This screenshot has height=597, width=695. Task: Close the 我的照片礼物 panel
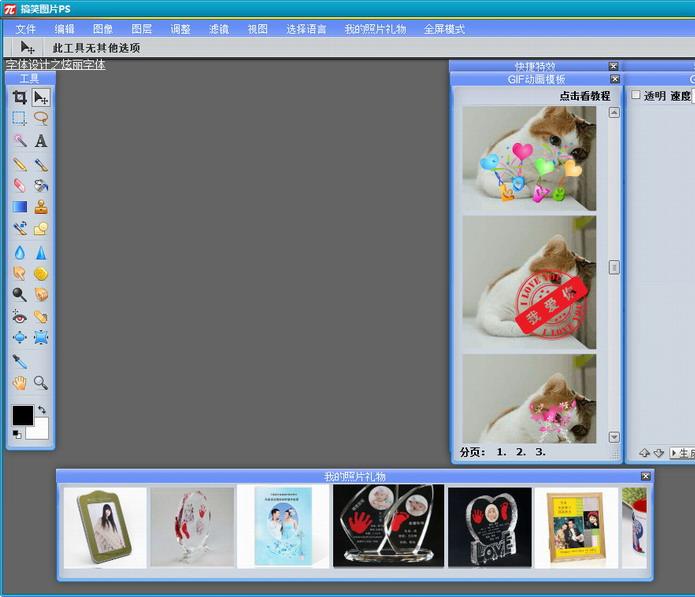[x=645, y=476]
